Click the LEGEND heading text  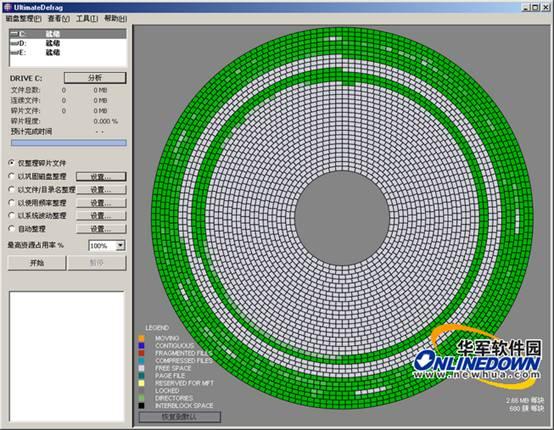pos(157,328)
